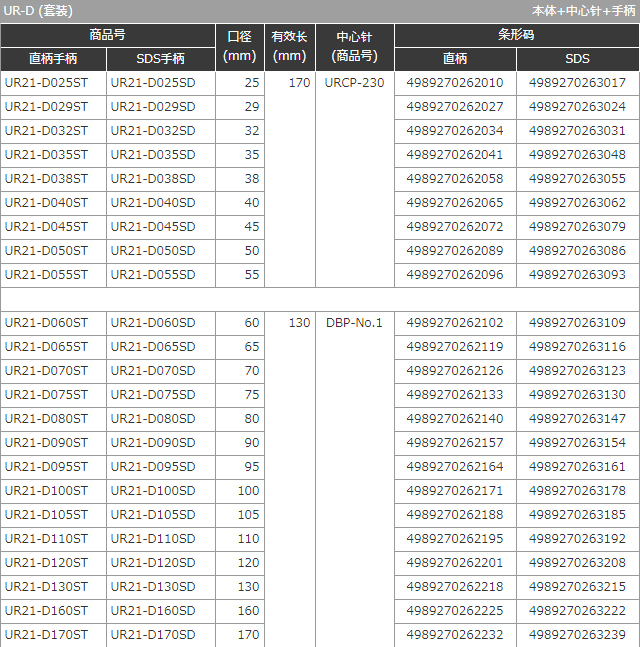
Task: Click the 条形码 column header
Action: [x=516, y=35]
